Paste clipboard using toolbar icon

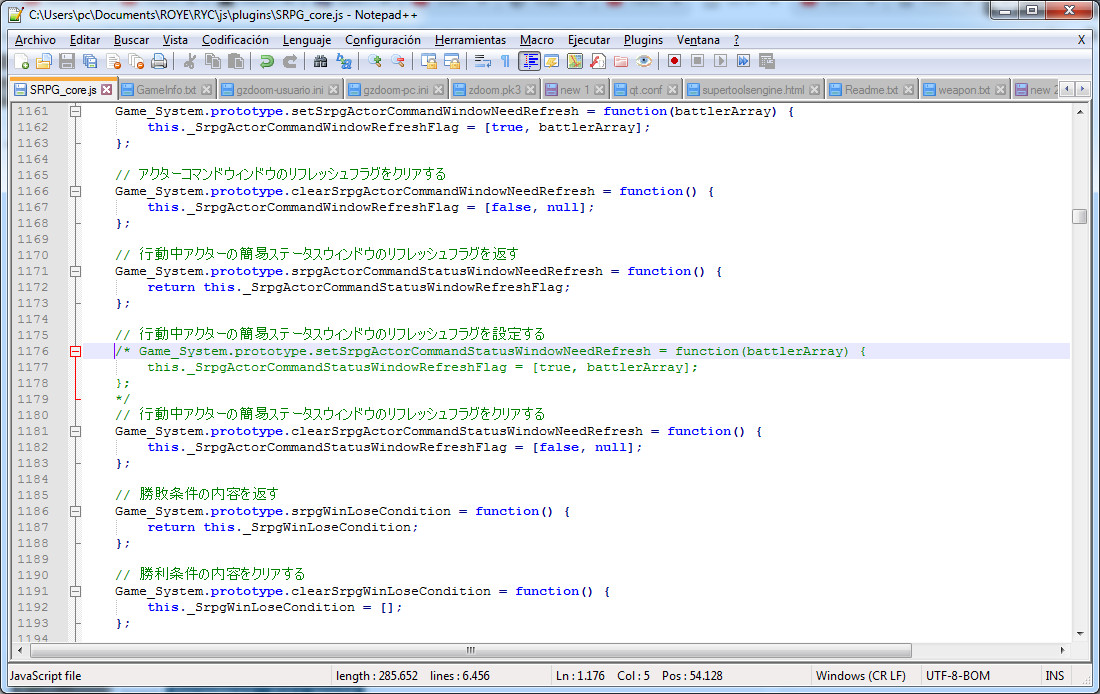coord(236,62)
